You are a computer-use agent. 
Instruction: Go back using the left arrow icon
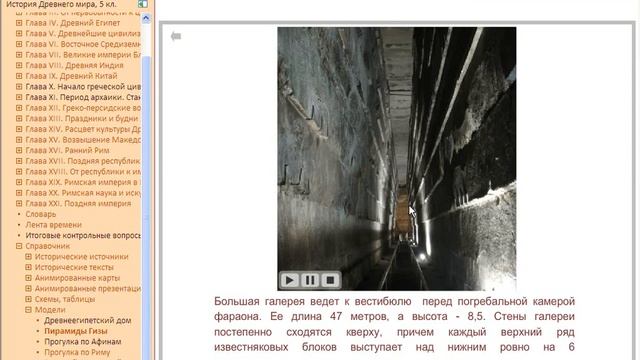coord(176,36)
